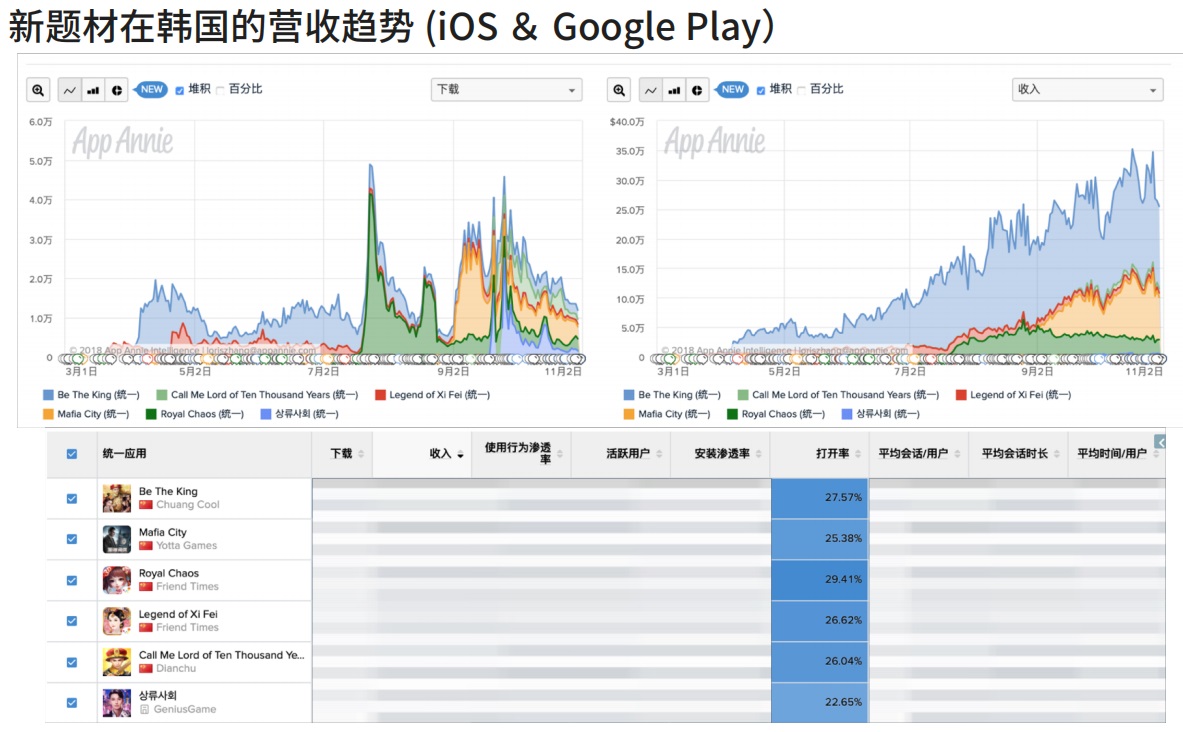The width and height of the screenshot is (1183, 732).
Task: Select line chart icon on downloads chart
Action: [69, 90]
